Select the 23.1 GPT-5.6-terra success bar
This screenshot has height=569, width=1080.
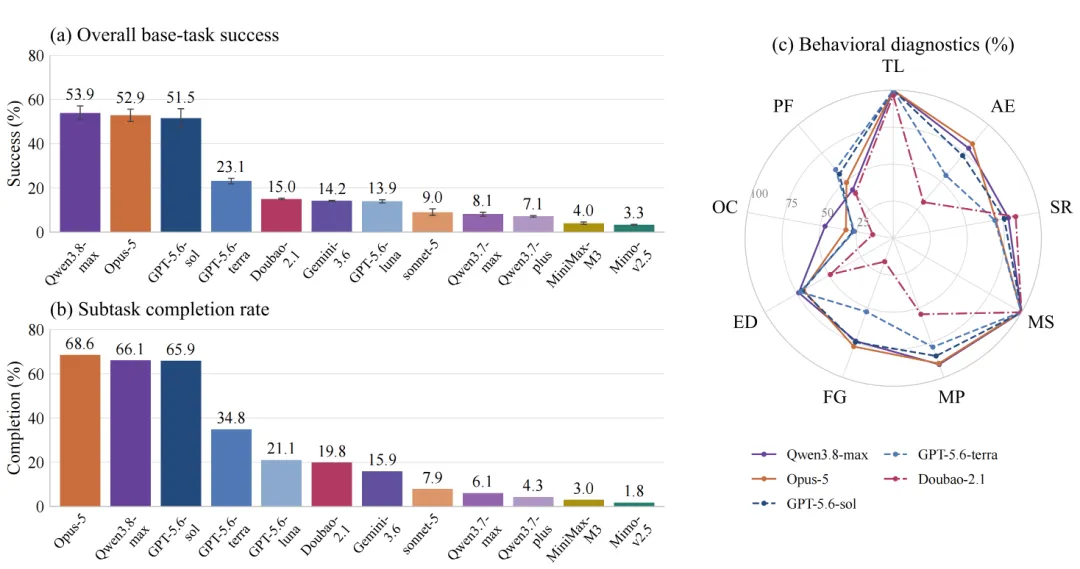[231, 207]
